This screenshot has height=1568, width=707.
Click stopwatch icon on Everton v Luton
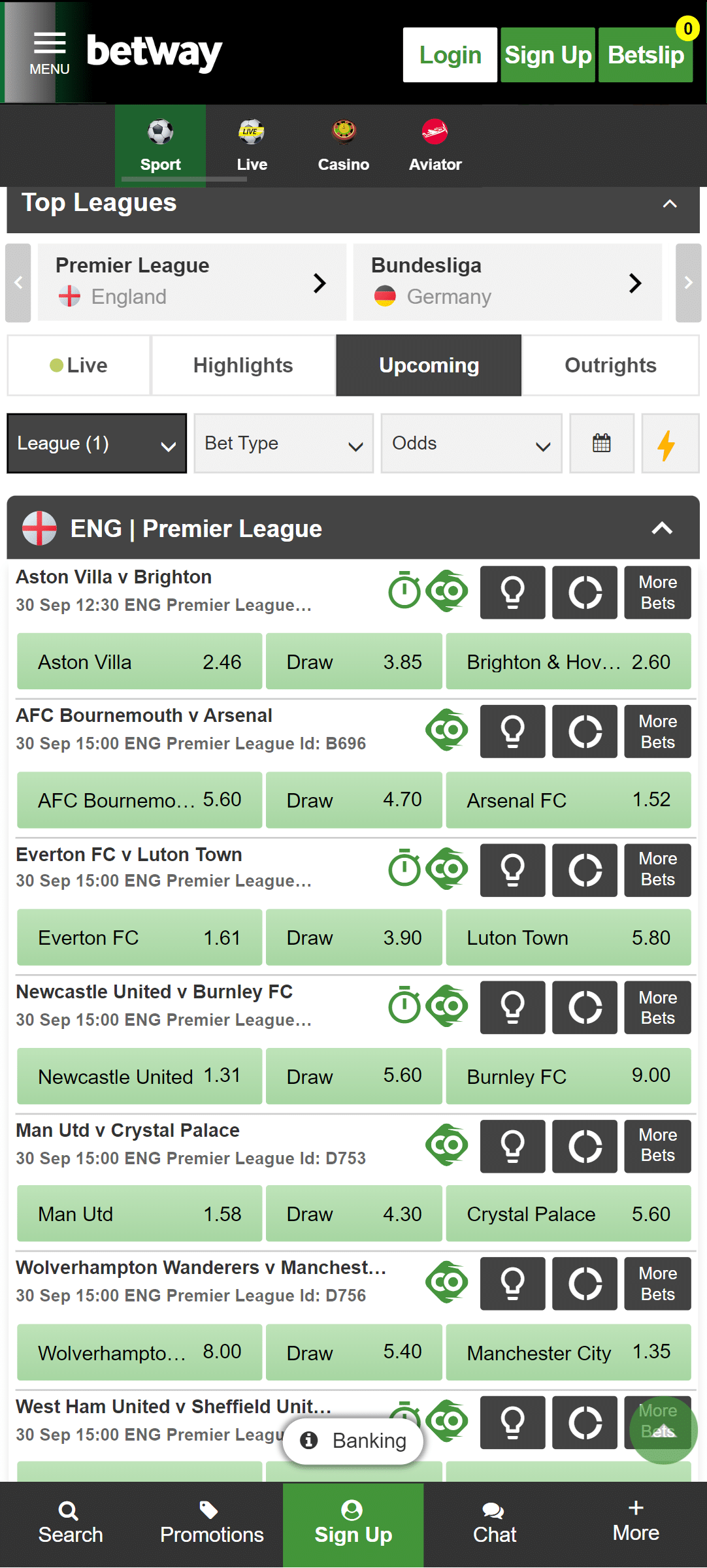[404, 869]
